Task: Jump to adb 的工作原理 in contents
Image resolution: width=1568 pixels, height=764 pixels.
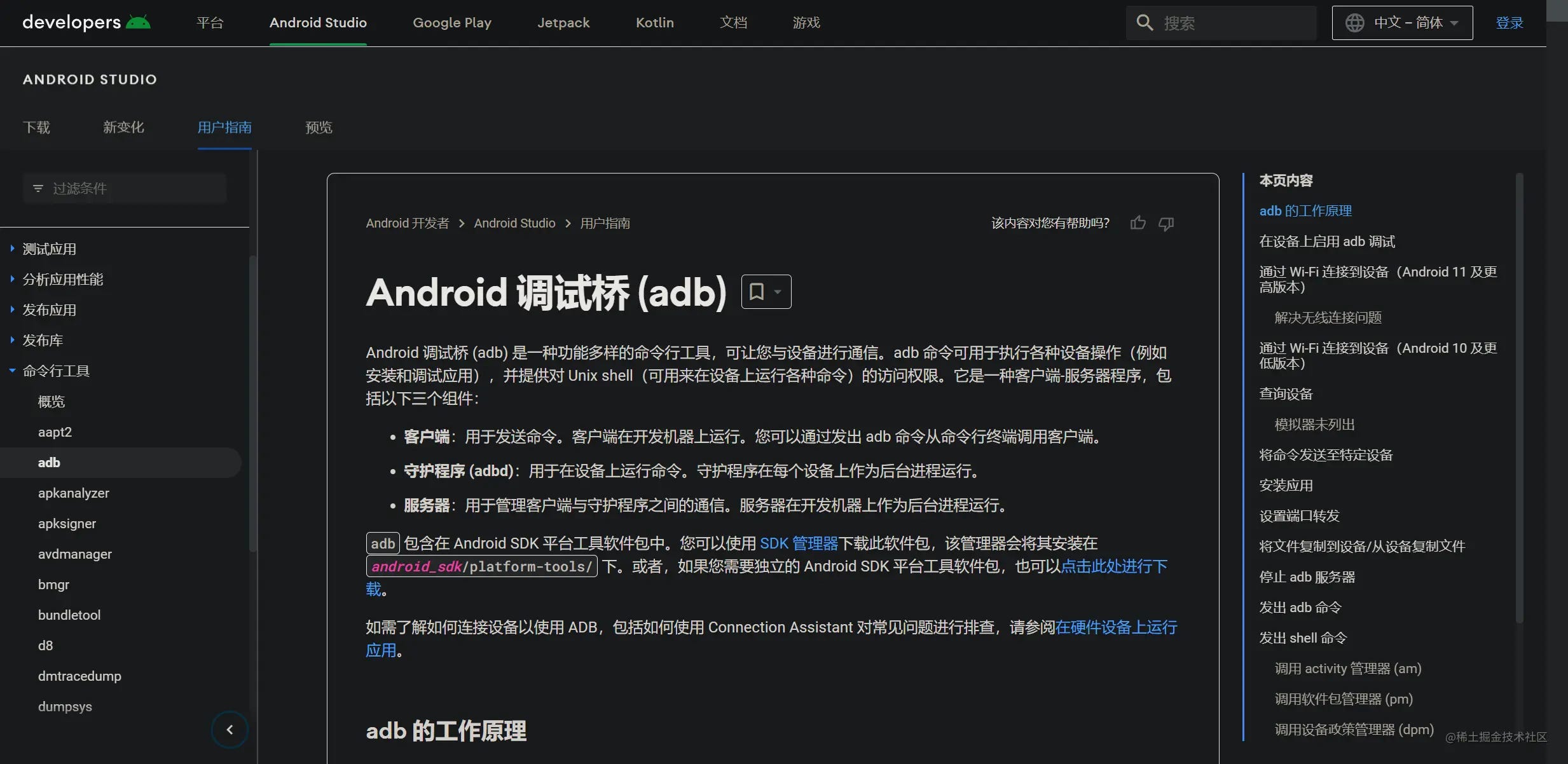Action: coord(1305,210)
